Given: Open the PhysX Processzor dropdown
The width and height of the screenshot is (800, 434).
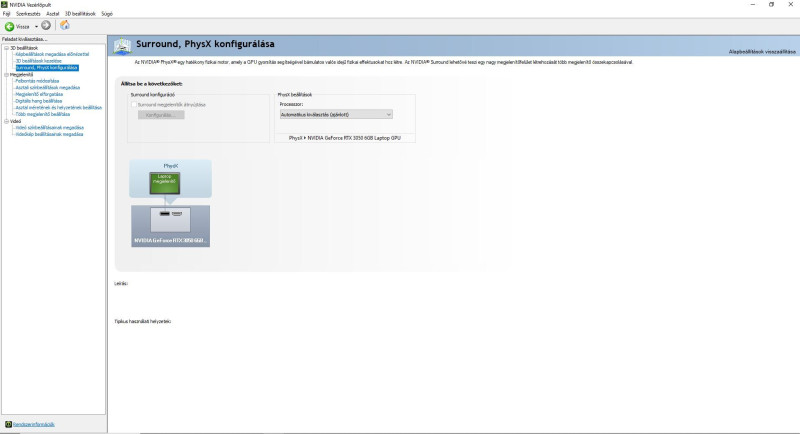Looking at the screenshot, I should (336, 115).
